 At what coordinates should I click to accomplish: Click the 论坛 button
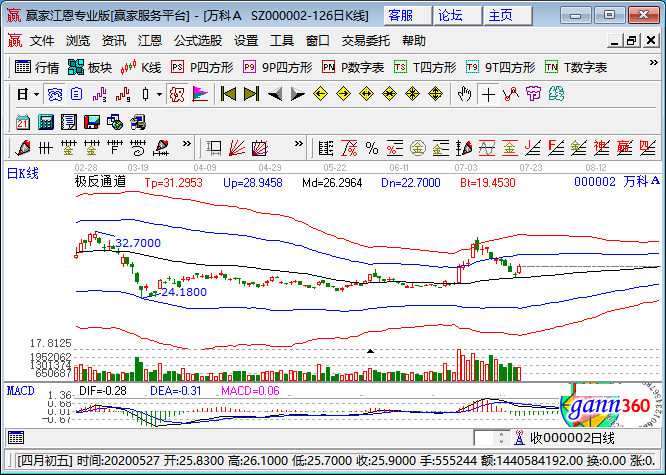[457, 16]
